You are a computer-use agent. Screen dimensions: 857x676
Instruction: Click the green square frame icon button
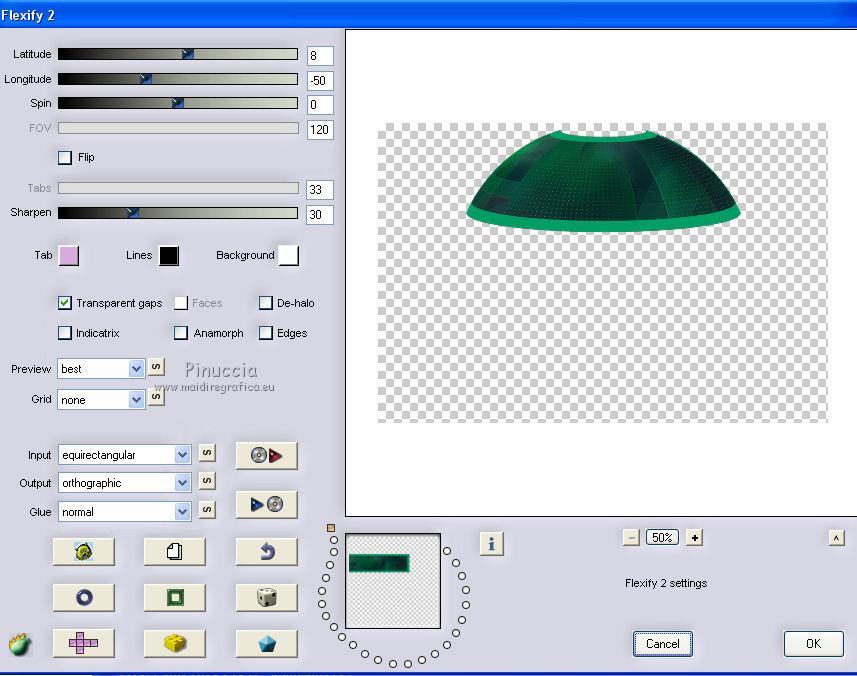174,597
